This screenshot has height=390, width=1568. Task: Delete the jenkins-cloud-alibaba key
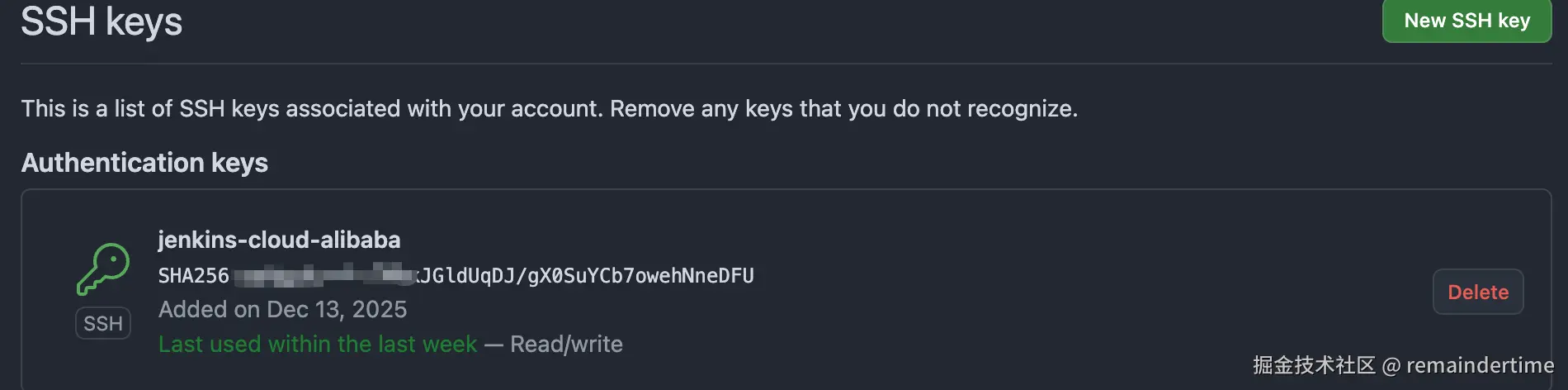(x=1477, y=292)
